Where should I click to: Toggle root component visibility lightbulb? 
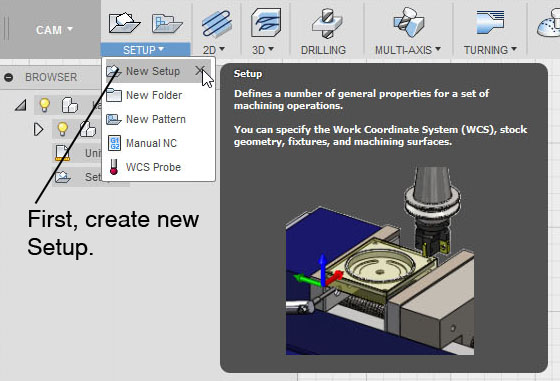coord(44,105)
